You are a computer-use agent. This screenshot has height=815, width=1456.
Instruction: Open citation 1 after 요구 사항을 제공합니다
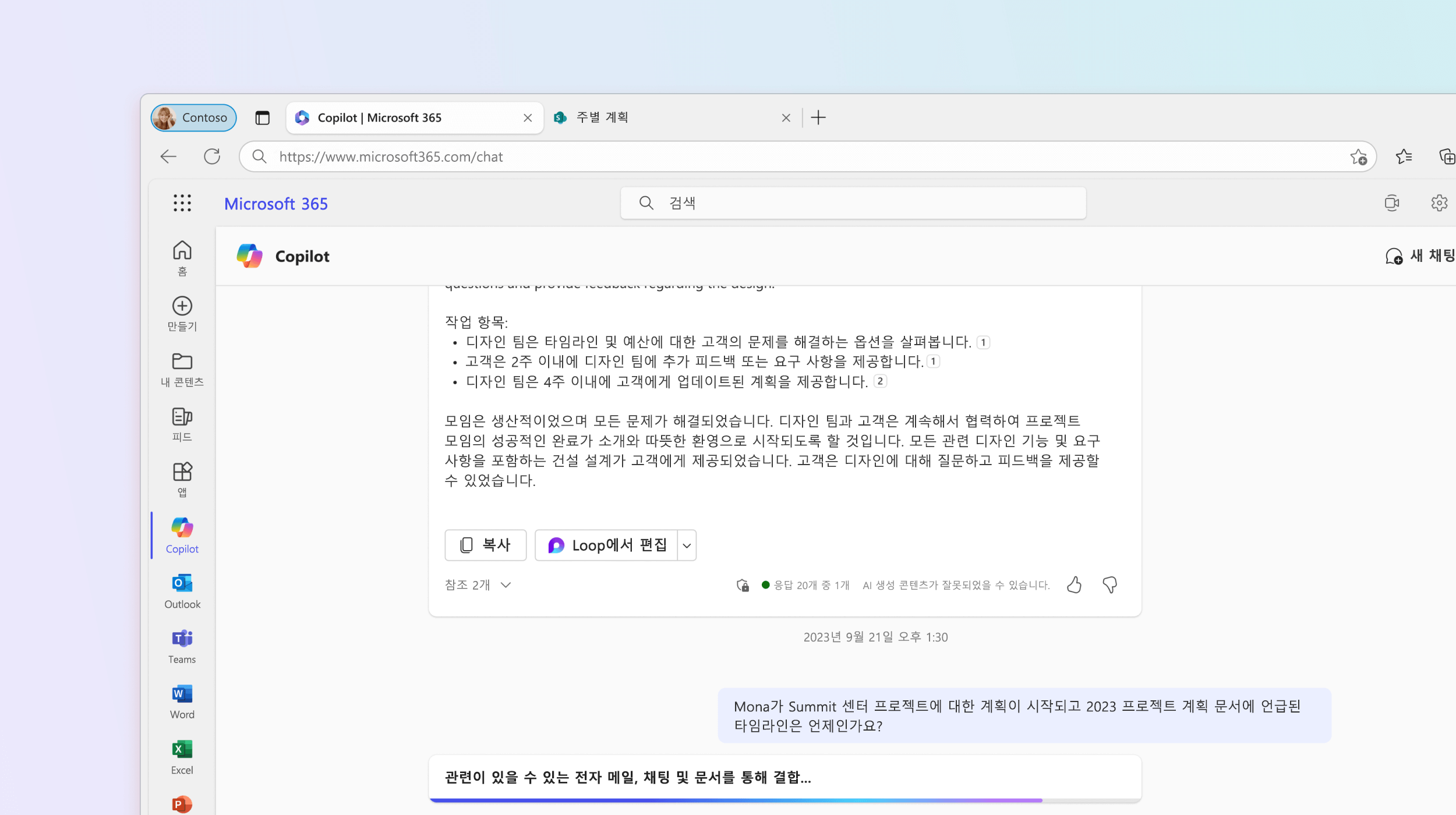pyautogui.click(x=933, y=362)
